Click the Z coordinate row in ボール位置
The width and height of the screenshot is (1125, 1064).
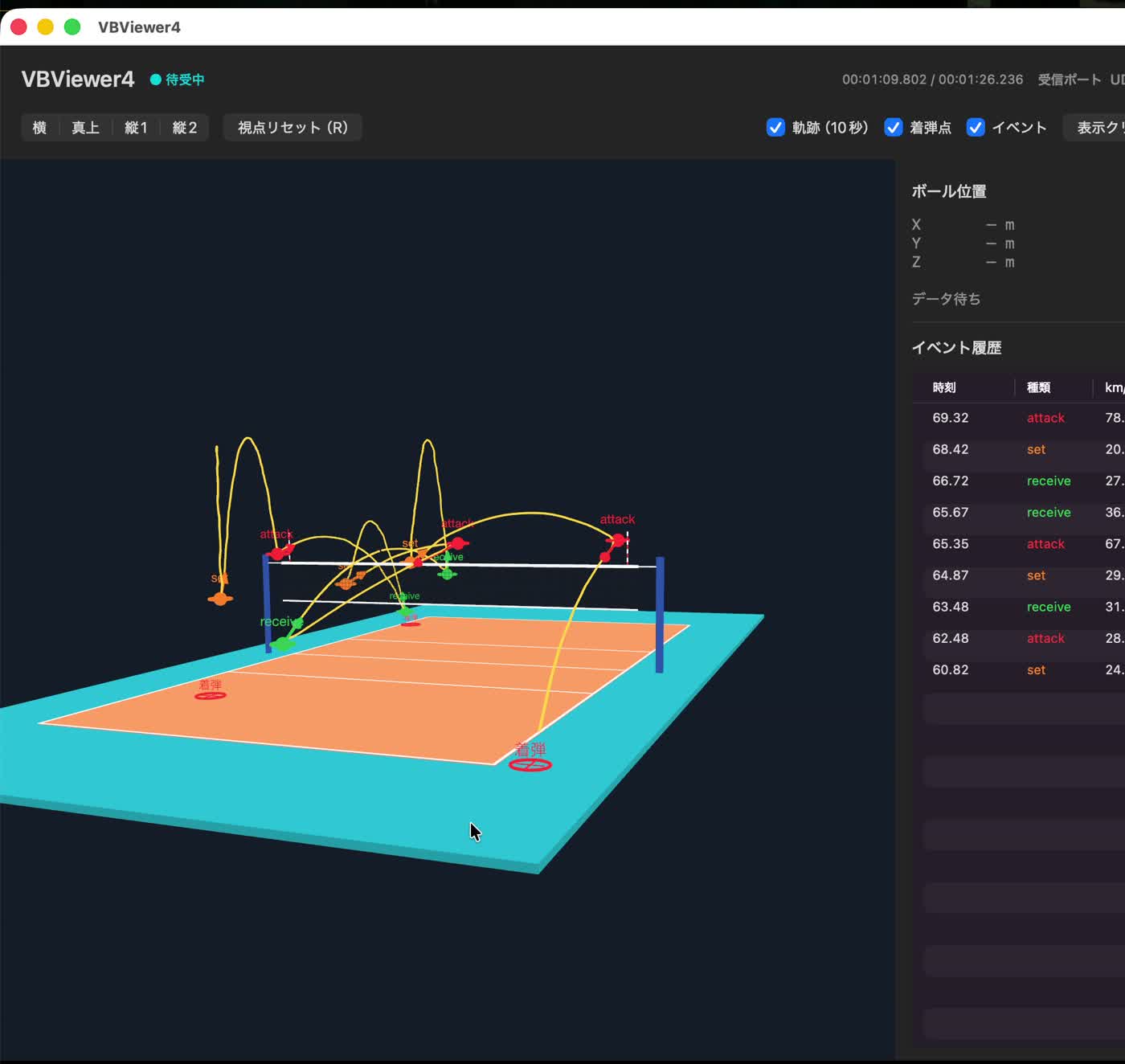pyautogui.click(x=963, y=262)
